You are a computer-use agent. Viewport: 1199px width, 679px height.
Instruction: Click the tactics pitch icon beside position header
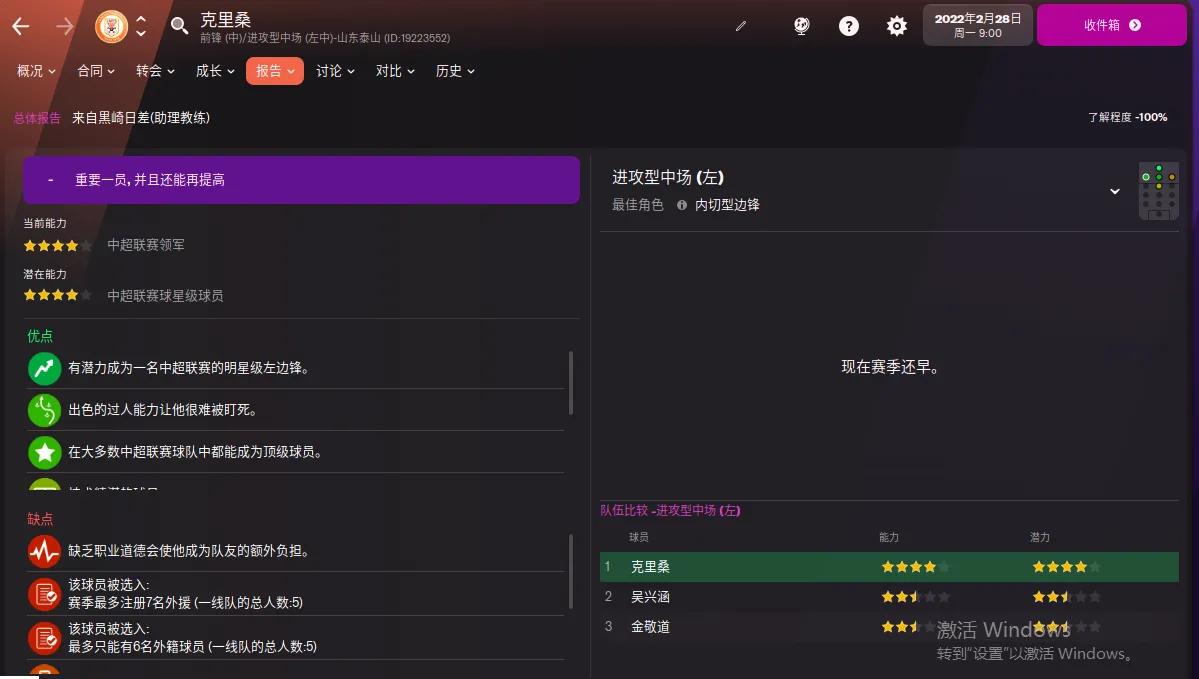pyautogui.click(x=1159, y=190)
